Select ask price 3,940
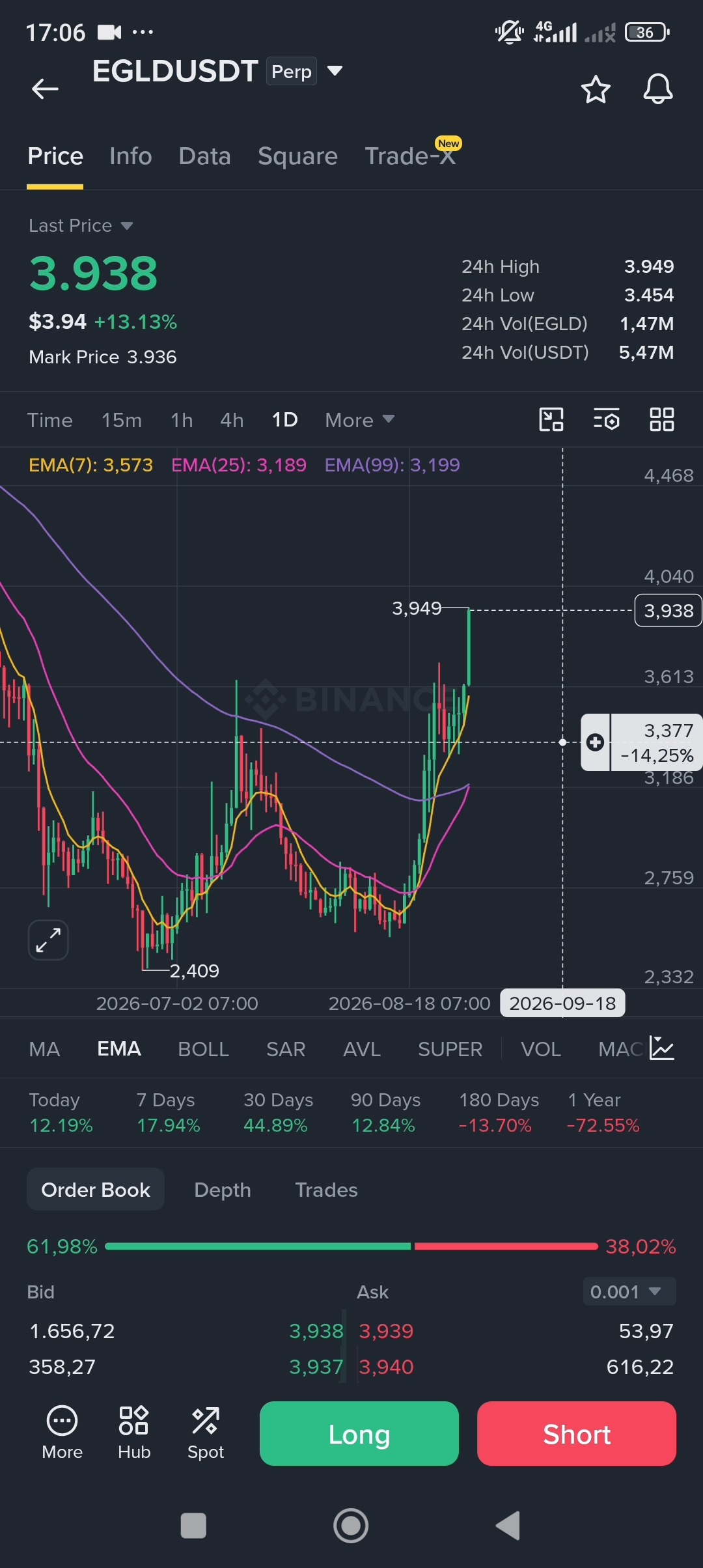This screenshot has height=1568, width=703. (x=387, y=1366)
